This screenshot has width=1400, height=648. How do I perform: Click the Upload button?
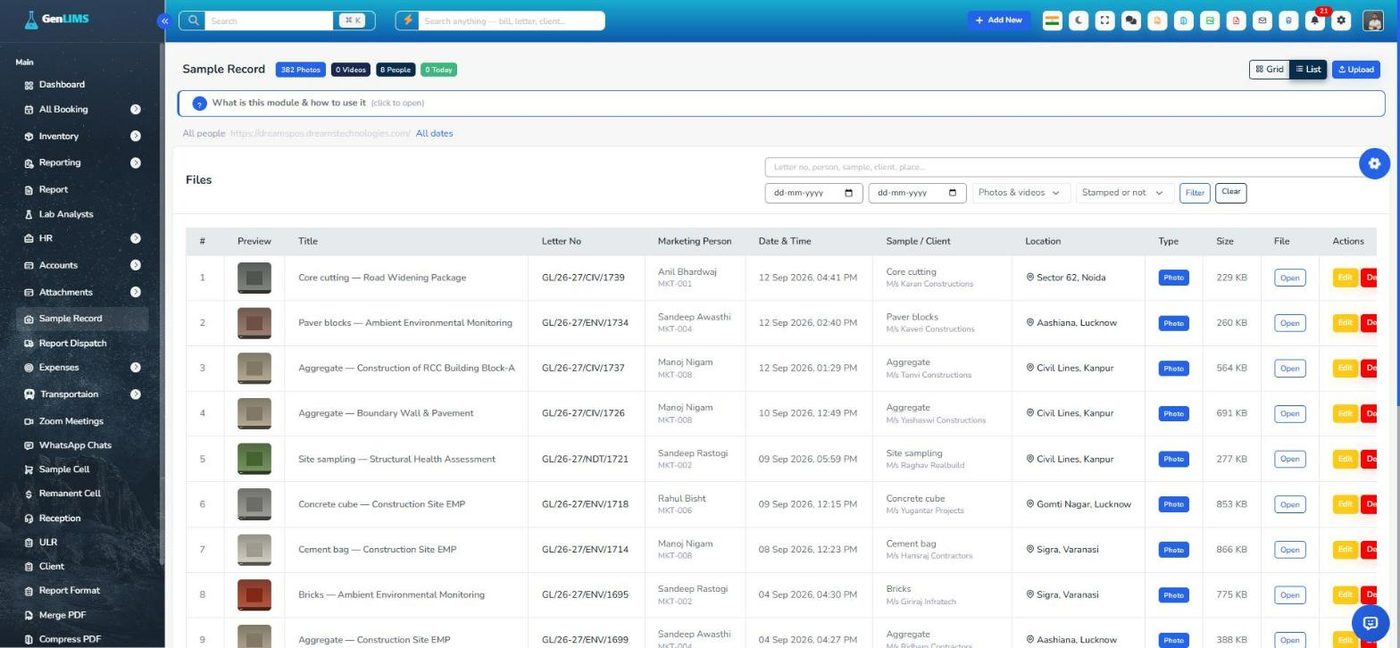1356,69
